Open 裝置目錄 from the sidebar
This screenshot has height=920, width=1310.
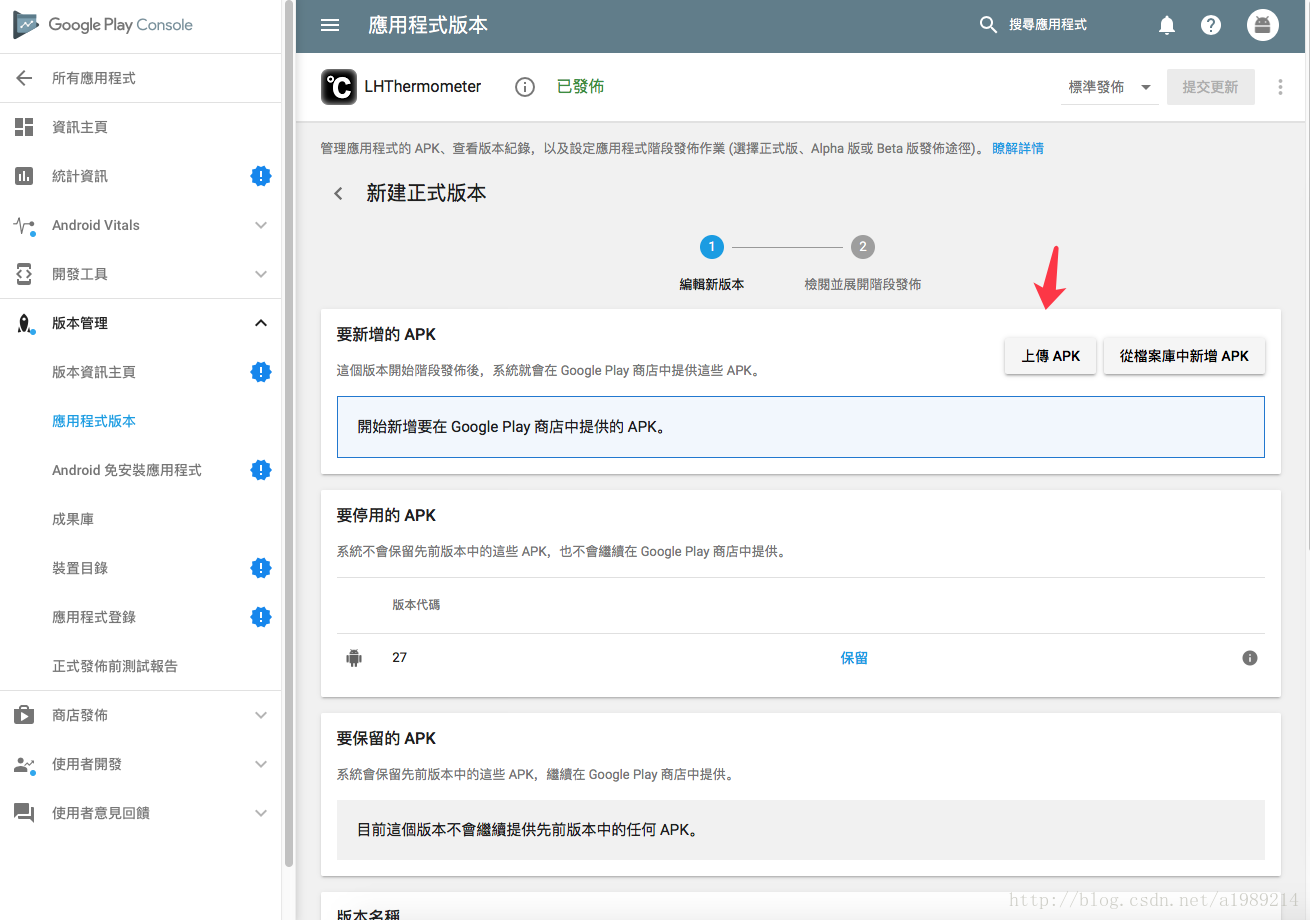pos(80,568)
